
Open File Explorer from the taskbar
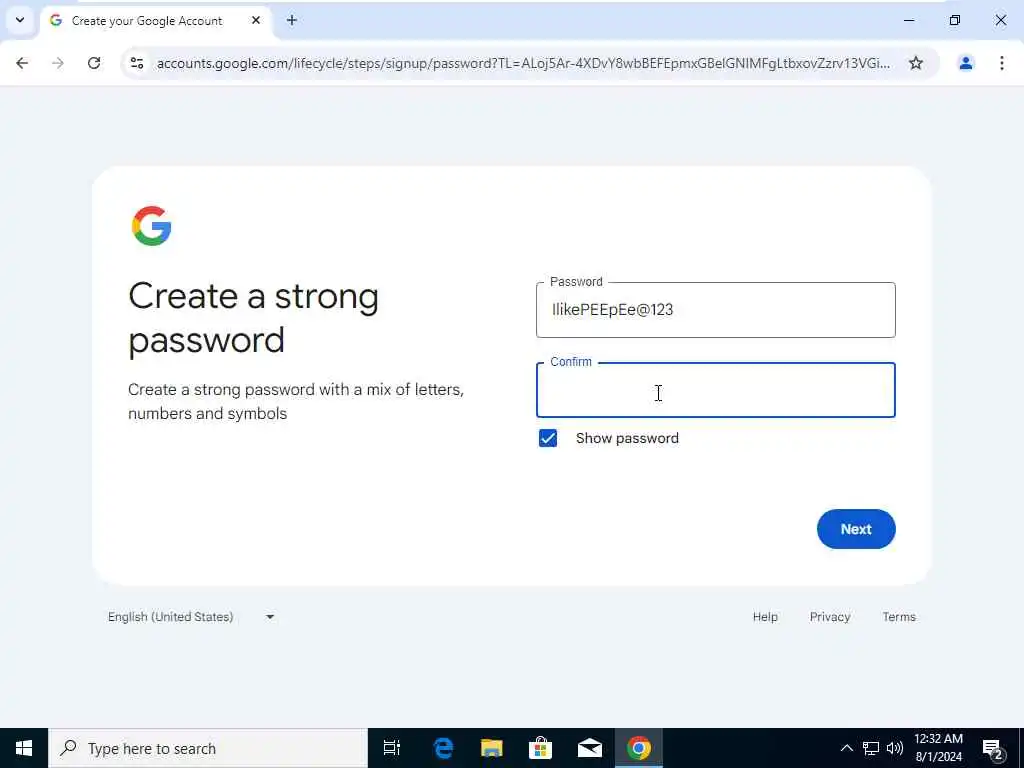(492, 748)
